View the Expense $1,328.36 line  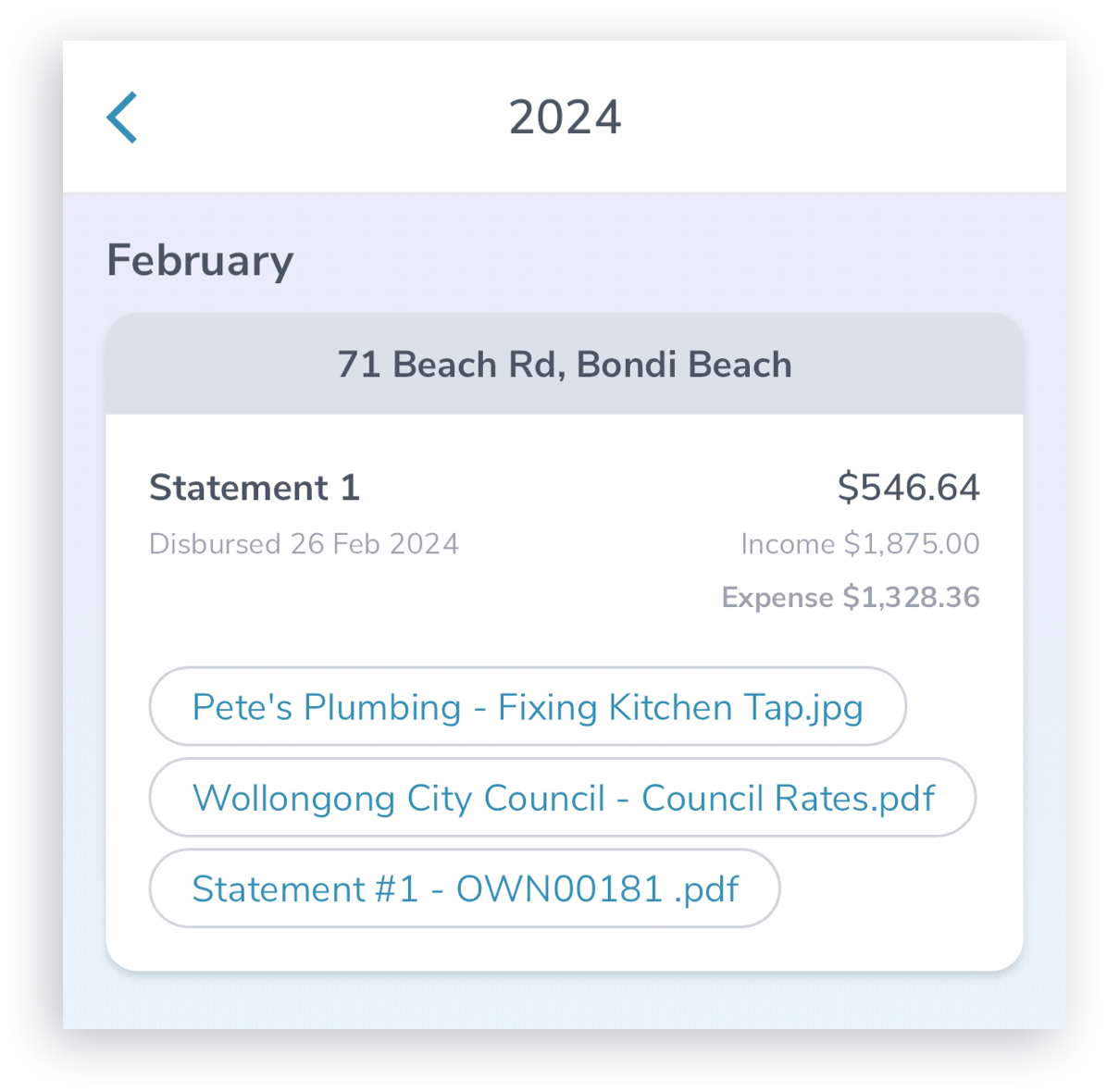(x=851, y=597)
